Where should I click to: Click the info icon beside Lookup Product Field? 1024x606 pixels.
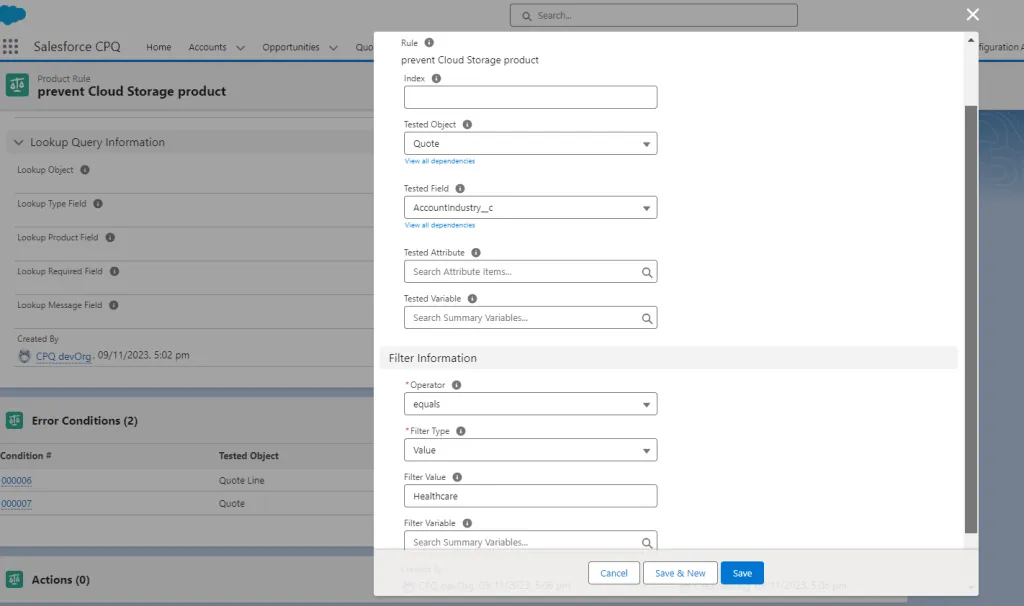[x=110, y=238]
